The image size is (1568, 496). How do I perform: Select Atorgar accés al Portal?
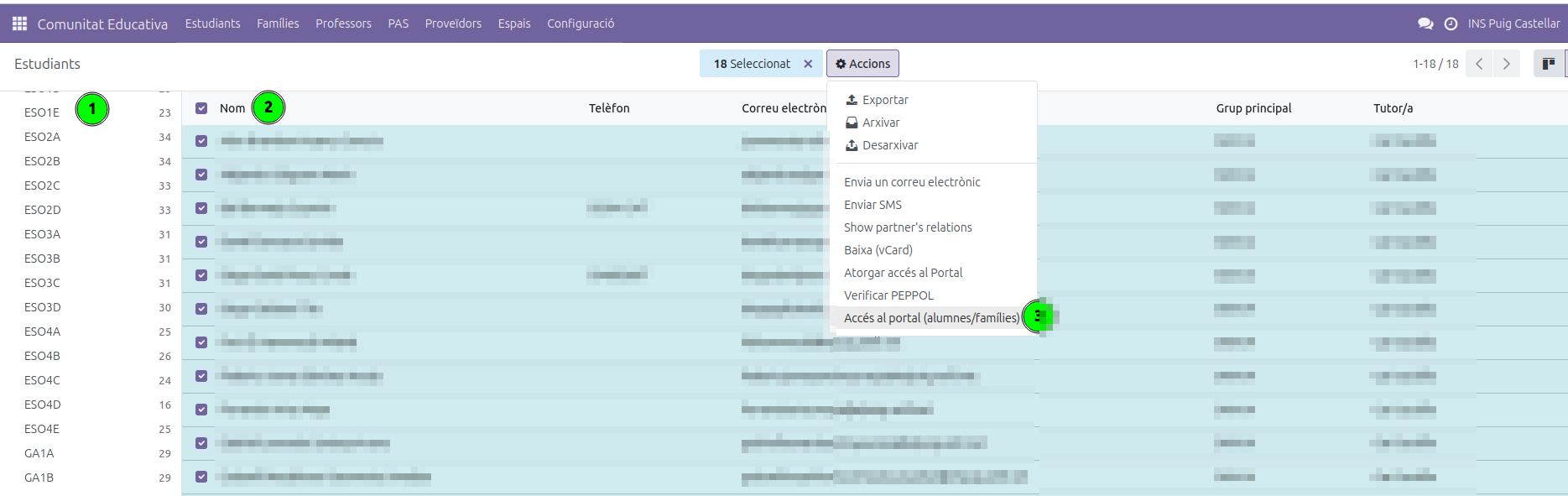click(903, 273)
